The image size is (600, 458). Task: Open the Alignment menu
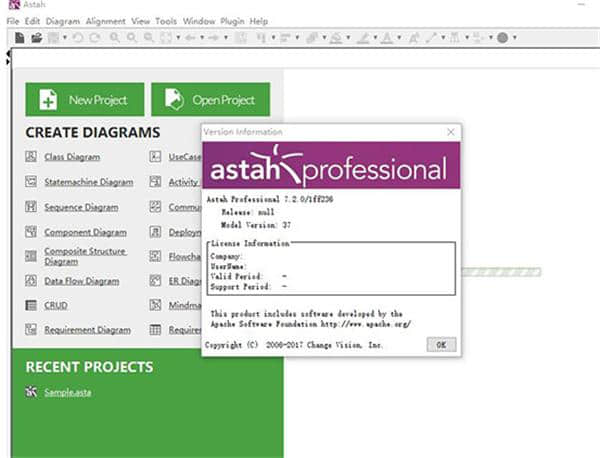tap(105, 21)
